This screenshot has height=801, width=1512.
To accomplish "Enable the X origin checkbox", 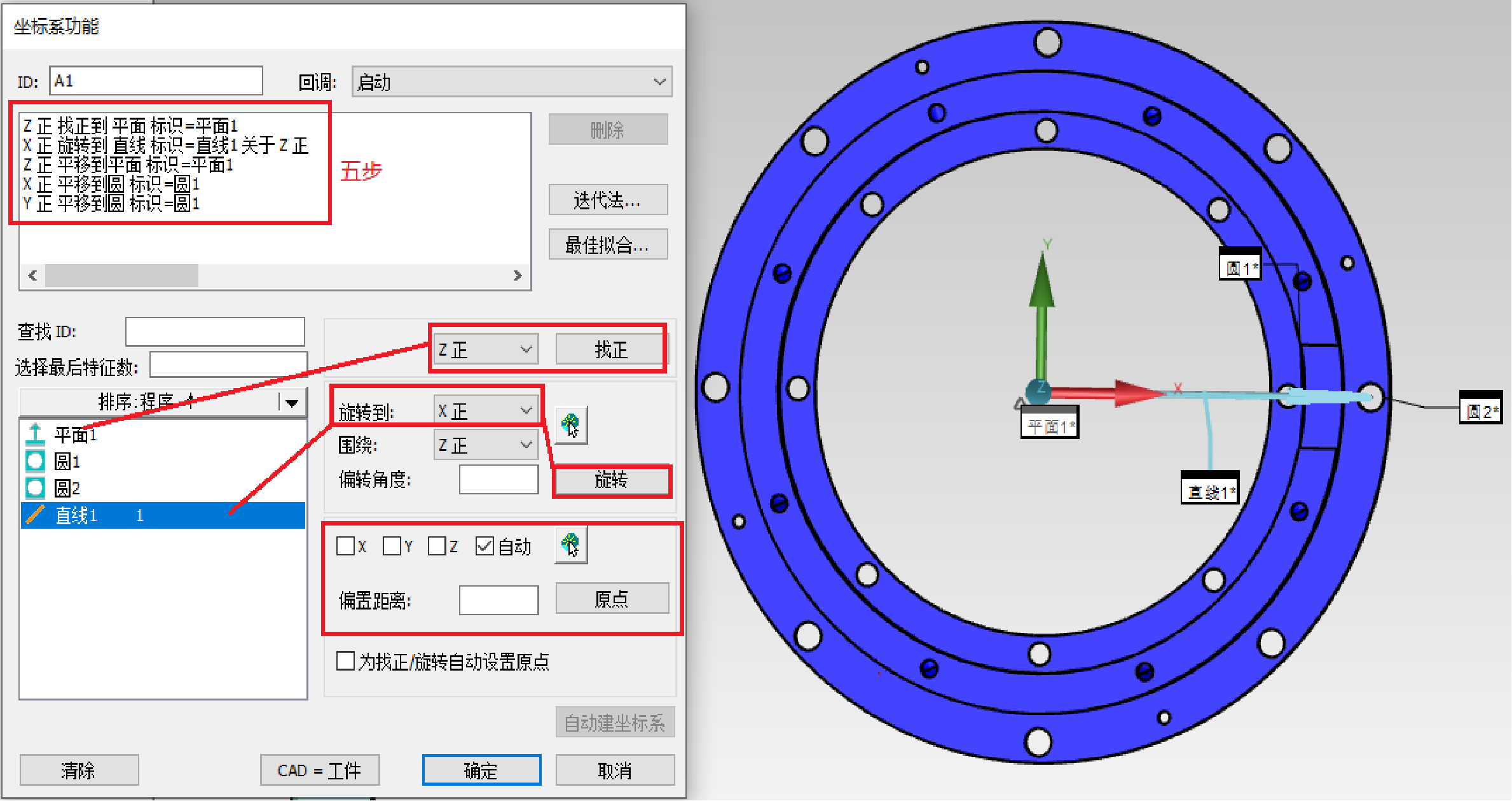I will (x=345, y=546).
